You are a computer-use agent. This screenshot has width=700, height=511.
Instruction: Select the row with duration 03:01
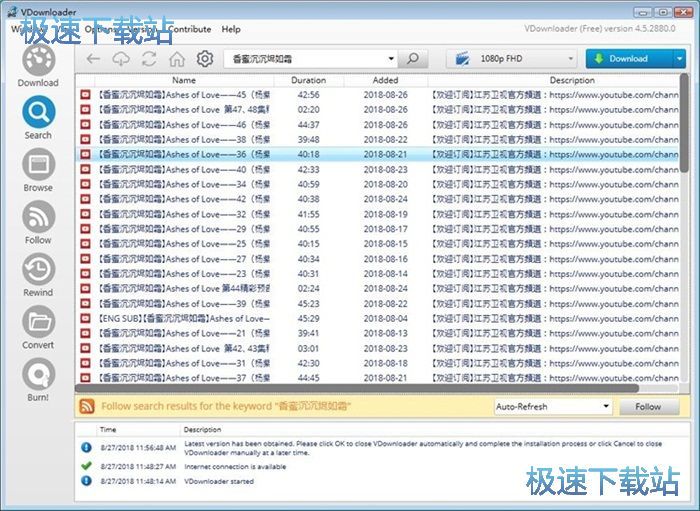pos(378,348)
